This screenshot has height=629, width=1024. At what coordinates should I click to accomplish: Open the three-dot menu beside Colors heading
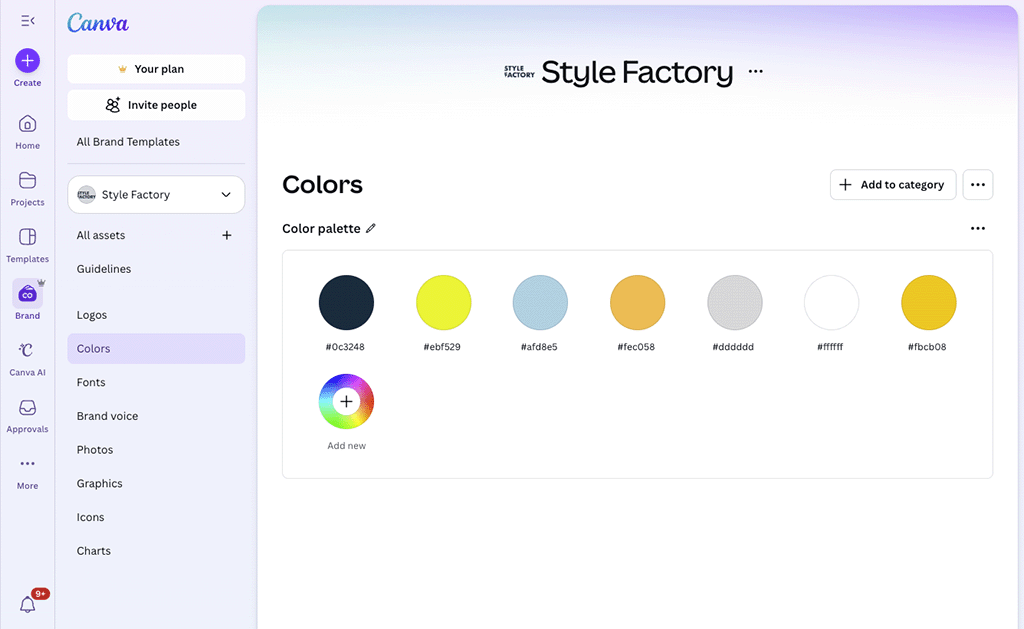point(977,184)
